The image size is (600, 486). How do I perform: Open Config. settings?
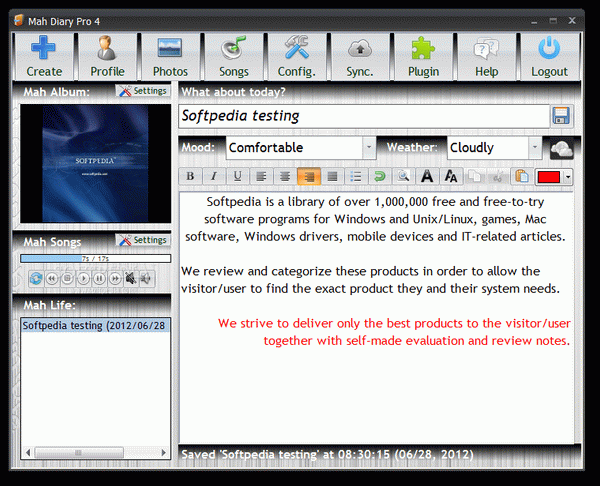297,56
